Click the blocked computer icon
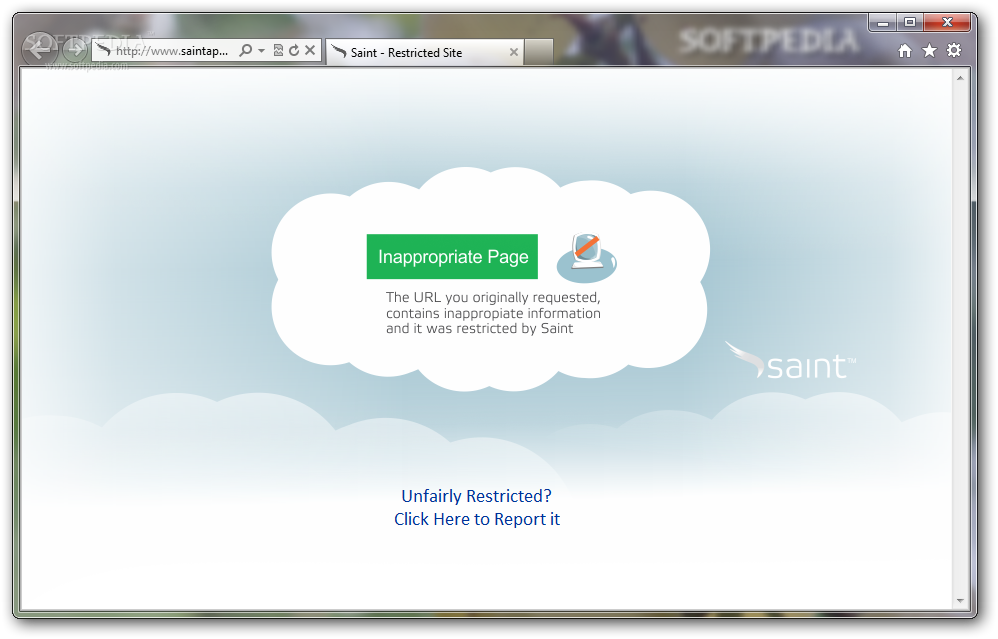Viewport: 998px width, 639px height. tap(587, 257)
